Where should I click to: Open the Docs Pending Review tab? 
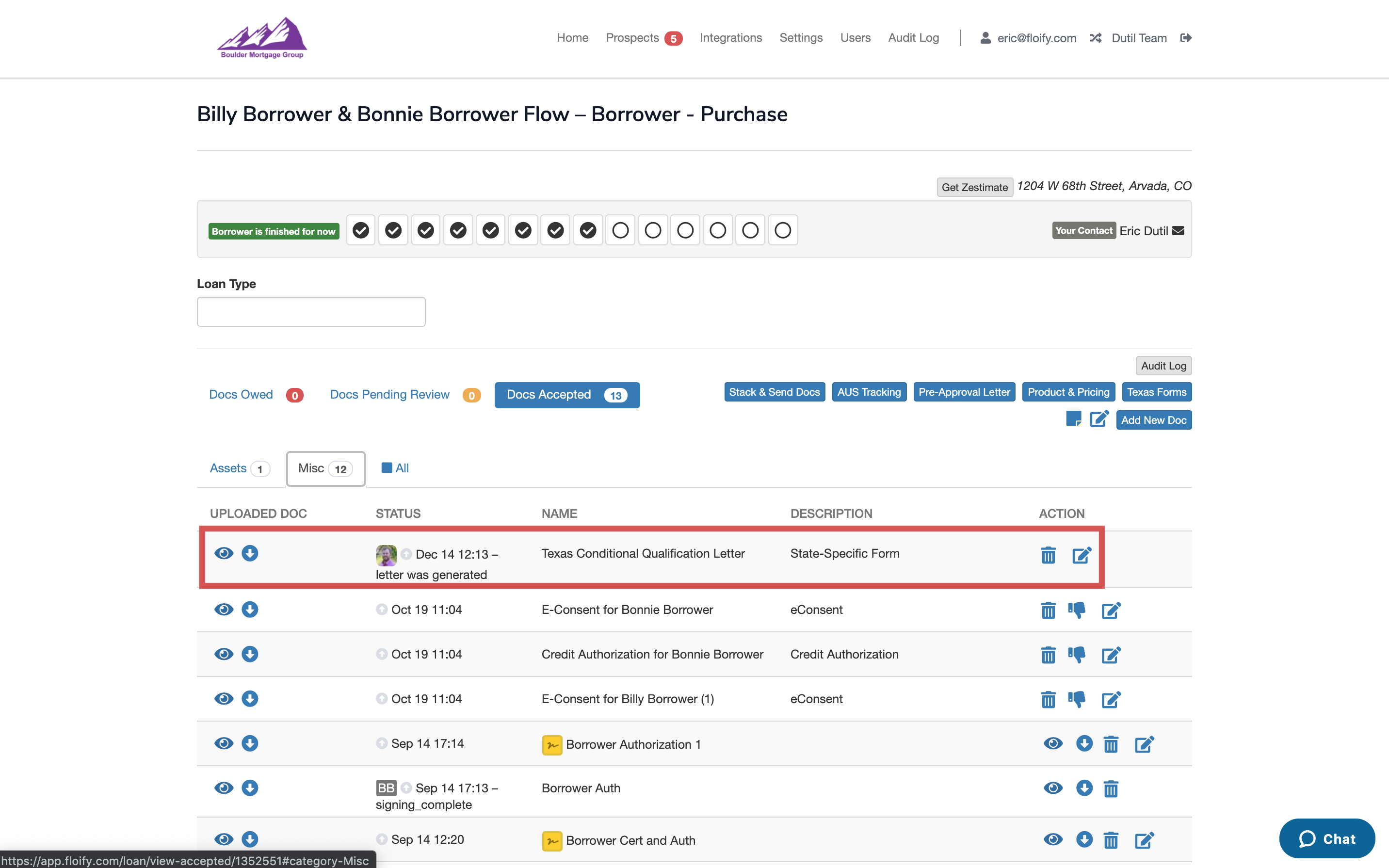pyautogui.click(x=390, y=394)
